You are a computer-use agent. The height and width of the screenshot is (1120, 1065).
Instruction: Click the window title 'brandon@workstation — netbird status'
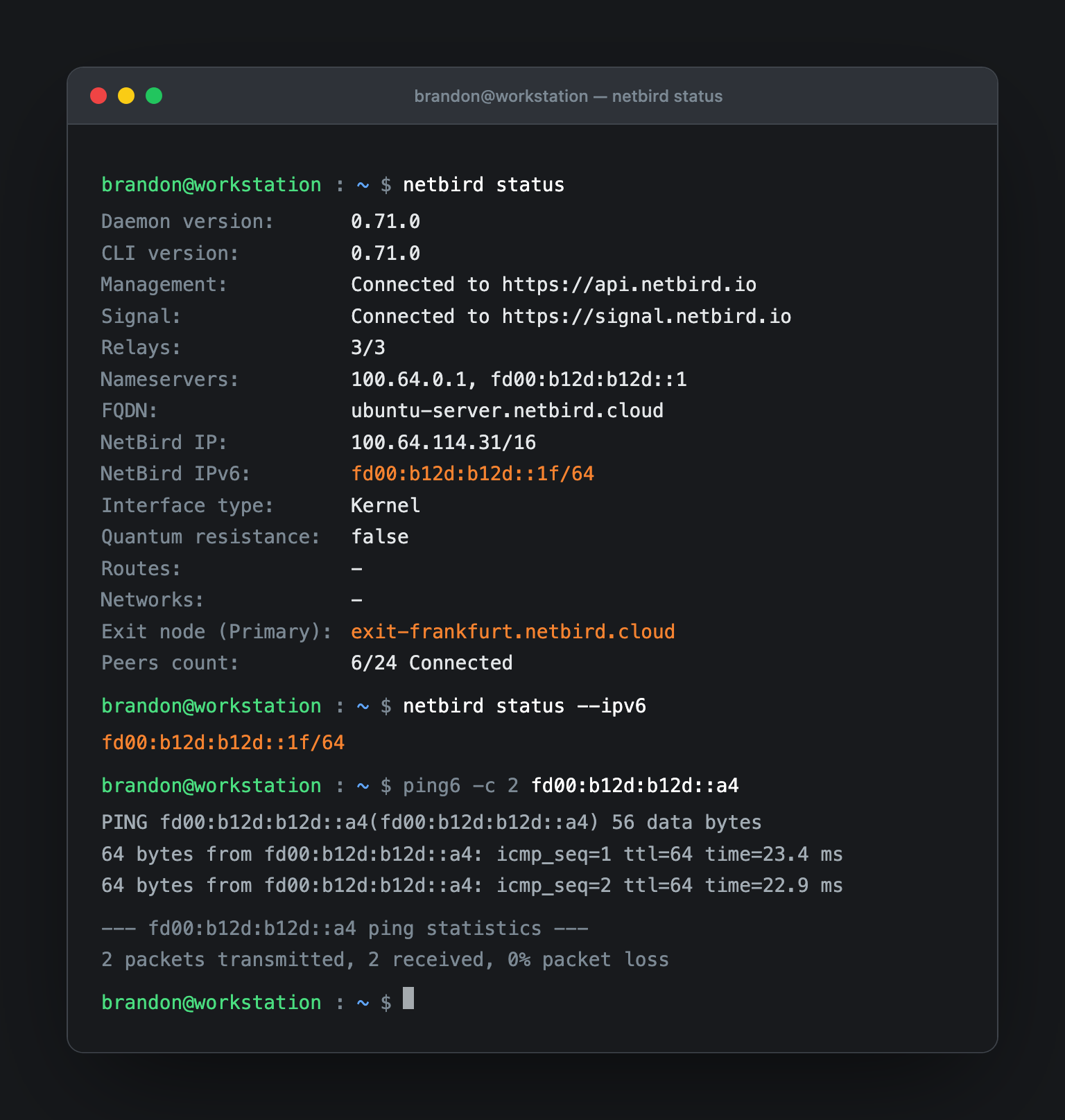click(x=568, y=96)
